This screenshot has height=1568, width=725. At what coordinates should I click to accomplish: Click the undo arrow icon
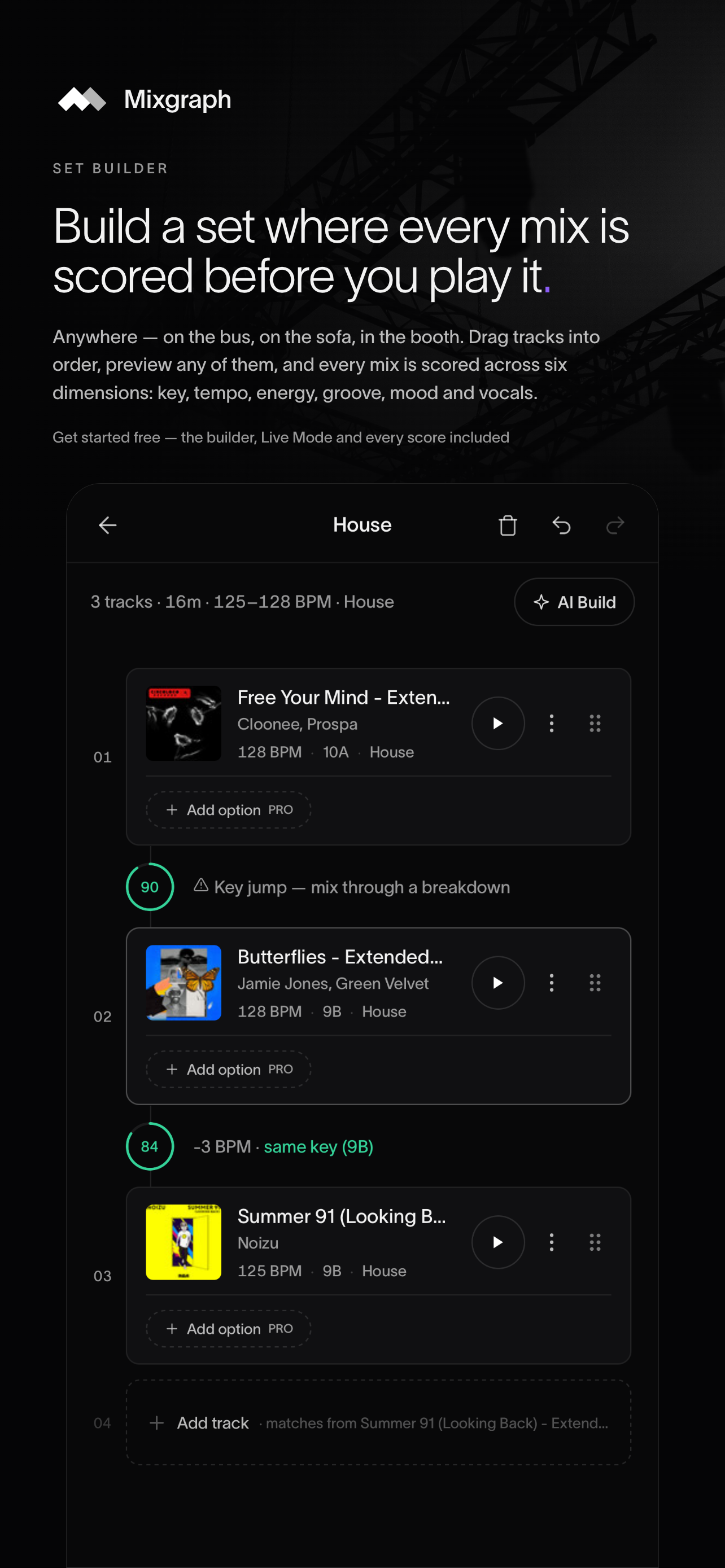click(x=561, y=525)
